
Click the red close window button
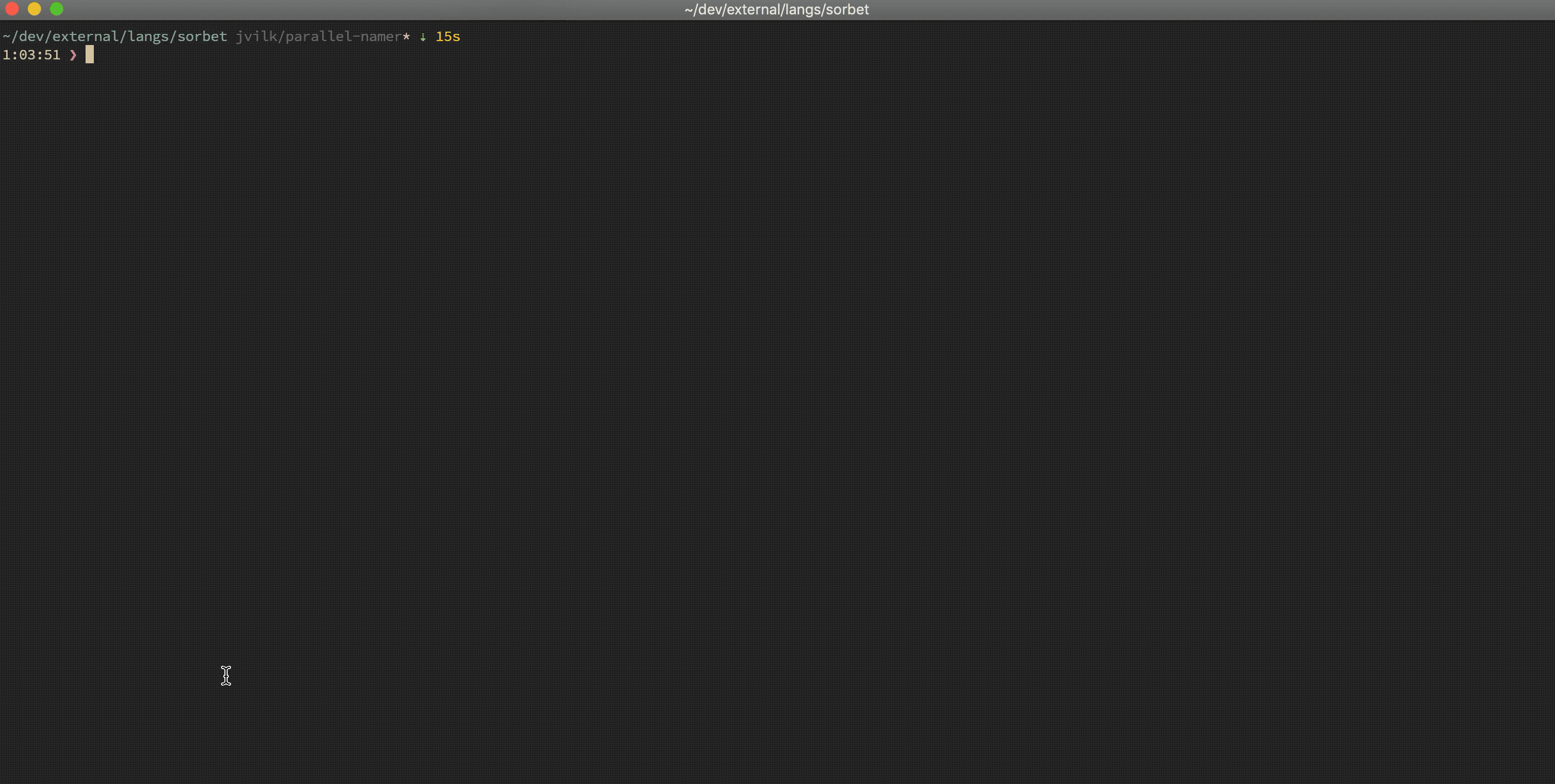coord(12,9)
